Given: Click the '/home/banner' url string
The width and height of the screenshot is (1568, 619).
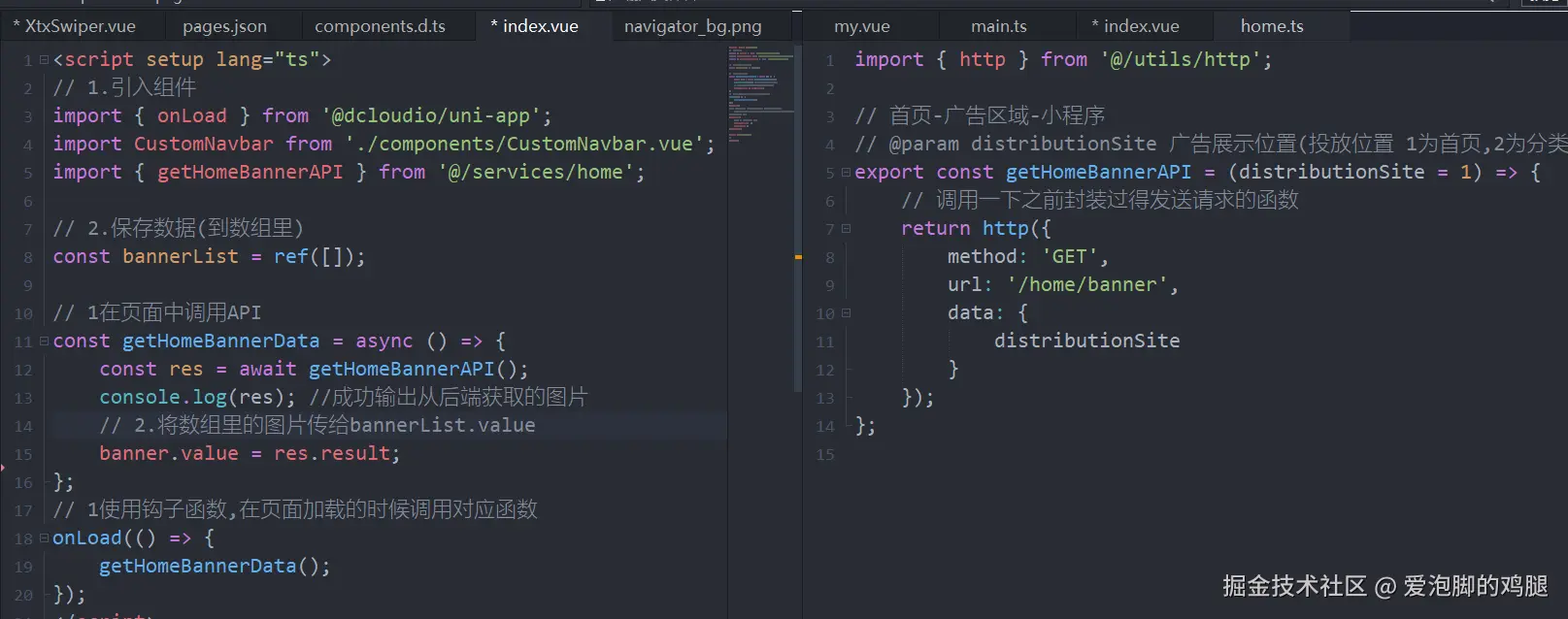Looking at the screenshot, I should click(x=1087, y=285).
